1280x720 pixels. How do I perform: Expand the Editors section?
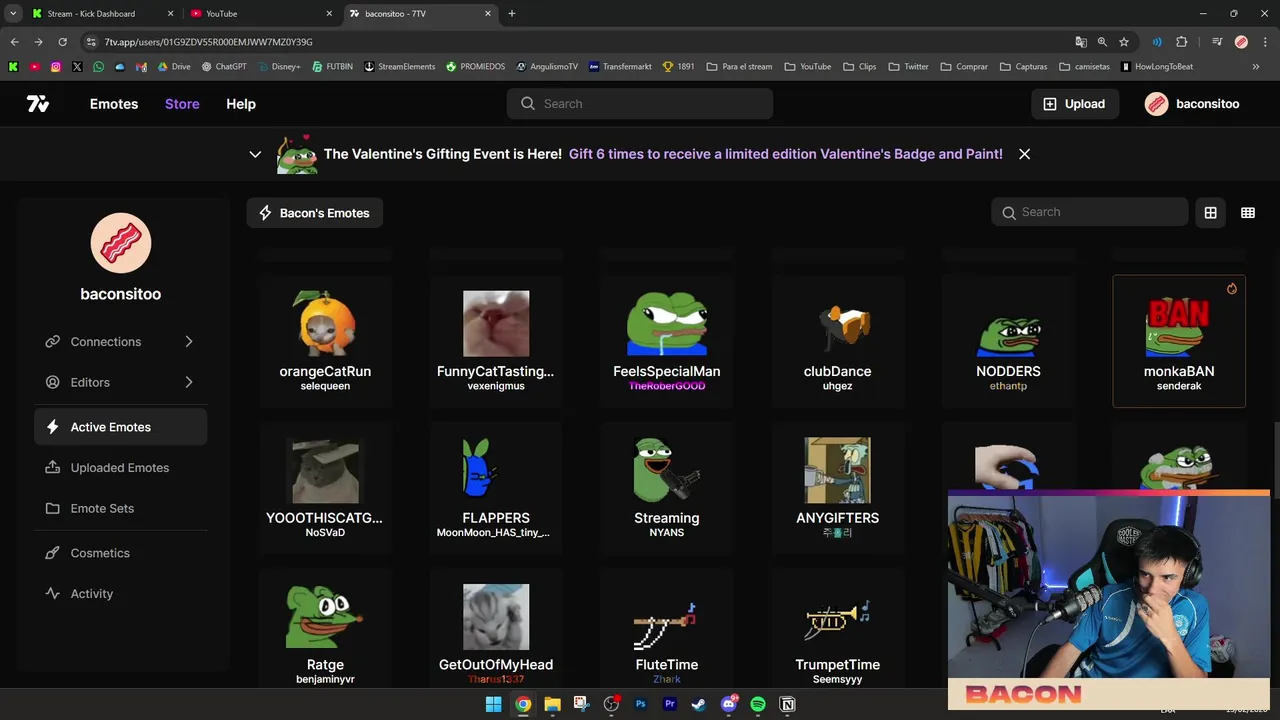coord(120,382)
